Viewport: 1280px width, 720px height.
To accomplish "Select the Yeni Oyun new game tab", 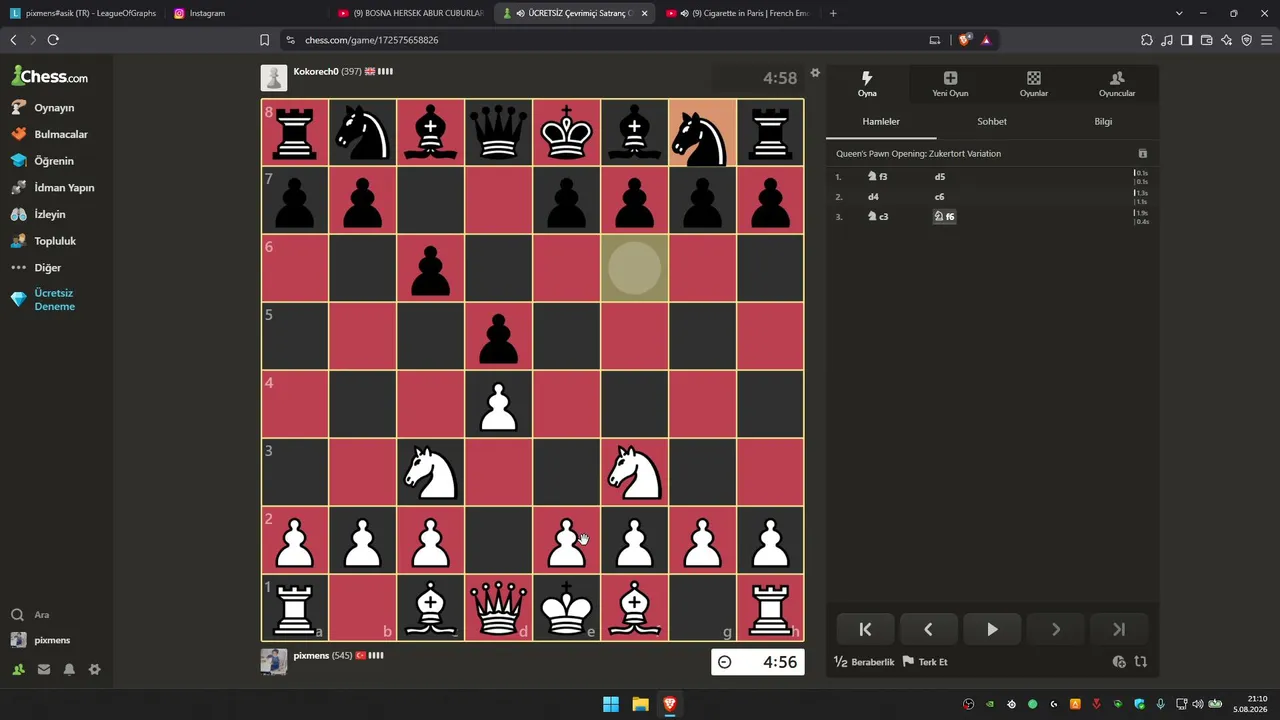I will (950, 84).
